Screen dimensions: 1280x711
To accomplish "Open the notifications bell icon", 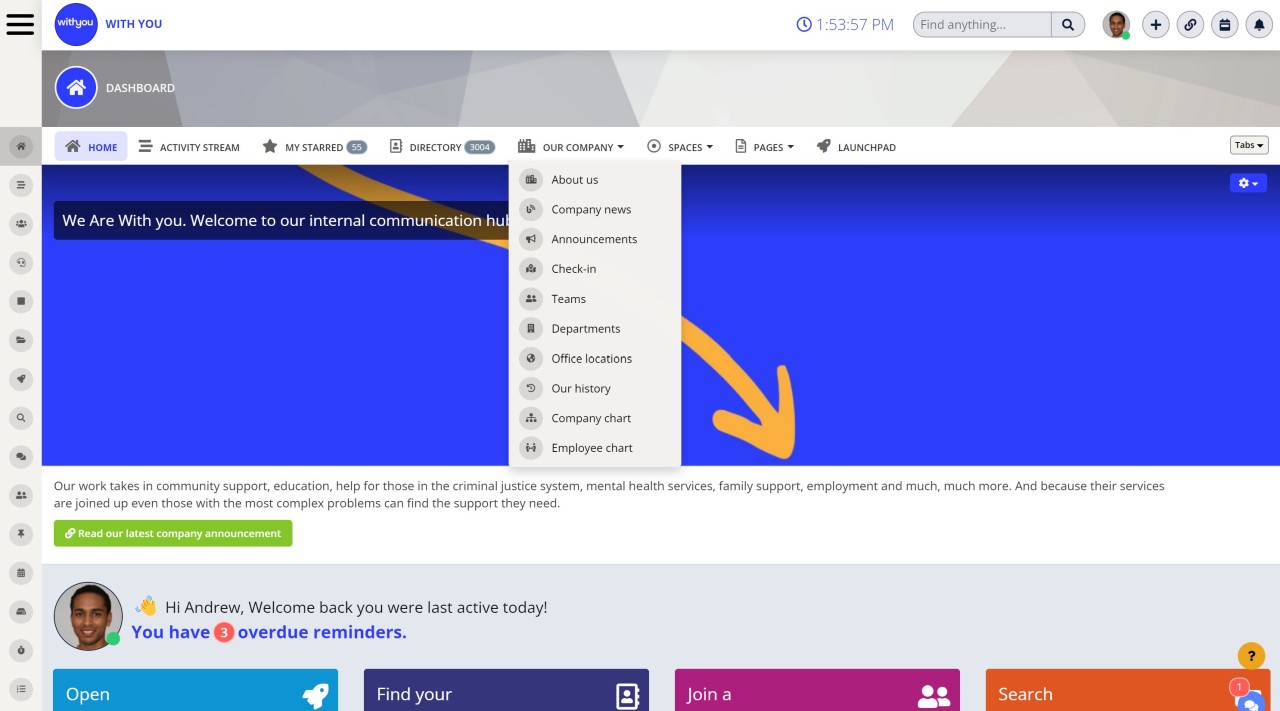I will [x=1259, y=24].
